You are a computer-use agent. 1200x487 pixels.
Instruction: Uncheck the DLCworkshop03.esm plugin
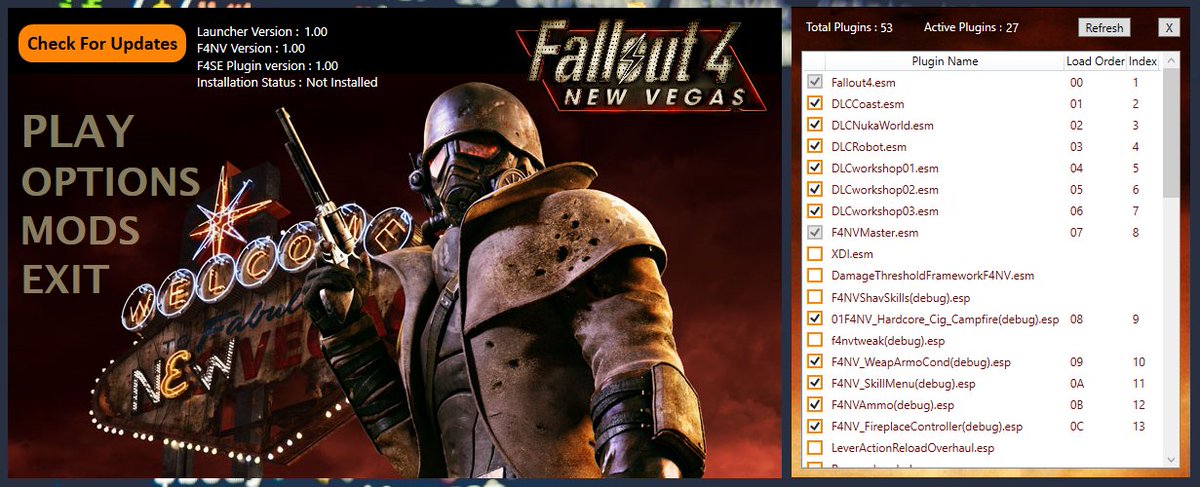[815, 211]
